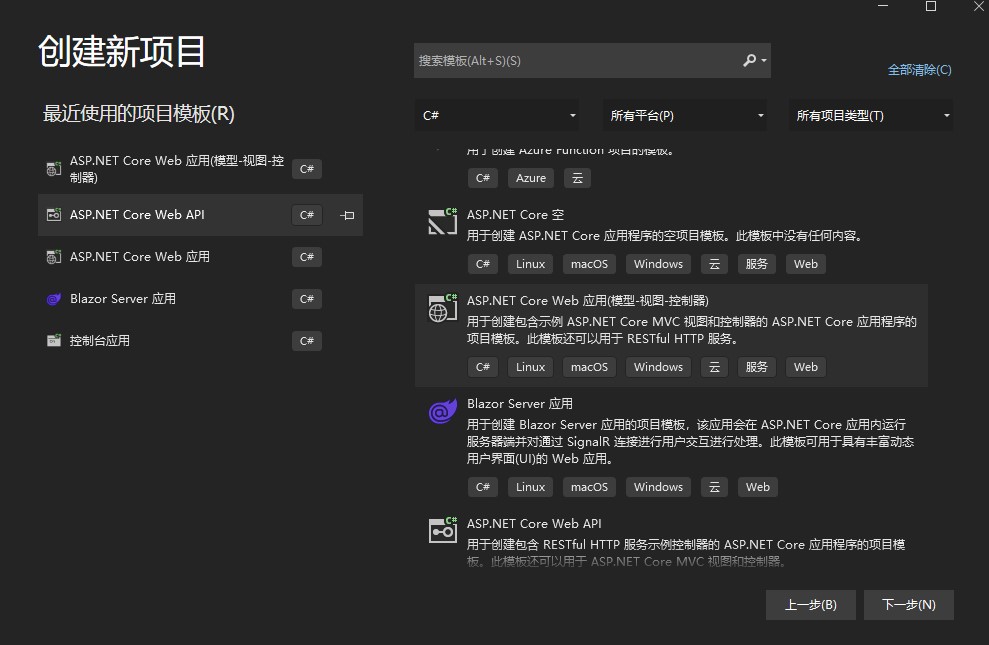This screenshot has height=645, width=989.
Task: Select recent template ASP.NET Core Web 应用(模型-视图-控制器)
Action: click(x=200, y=169)
